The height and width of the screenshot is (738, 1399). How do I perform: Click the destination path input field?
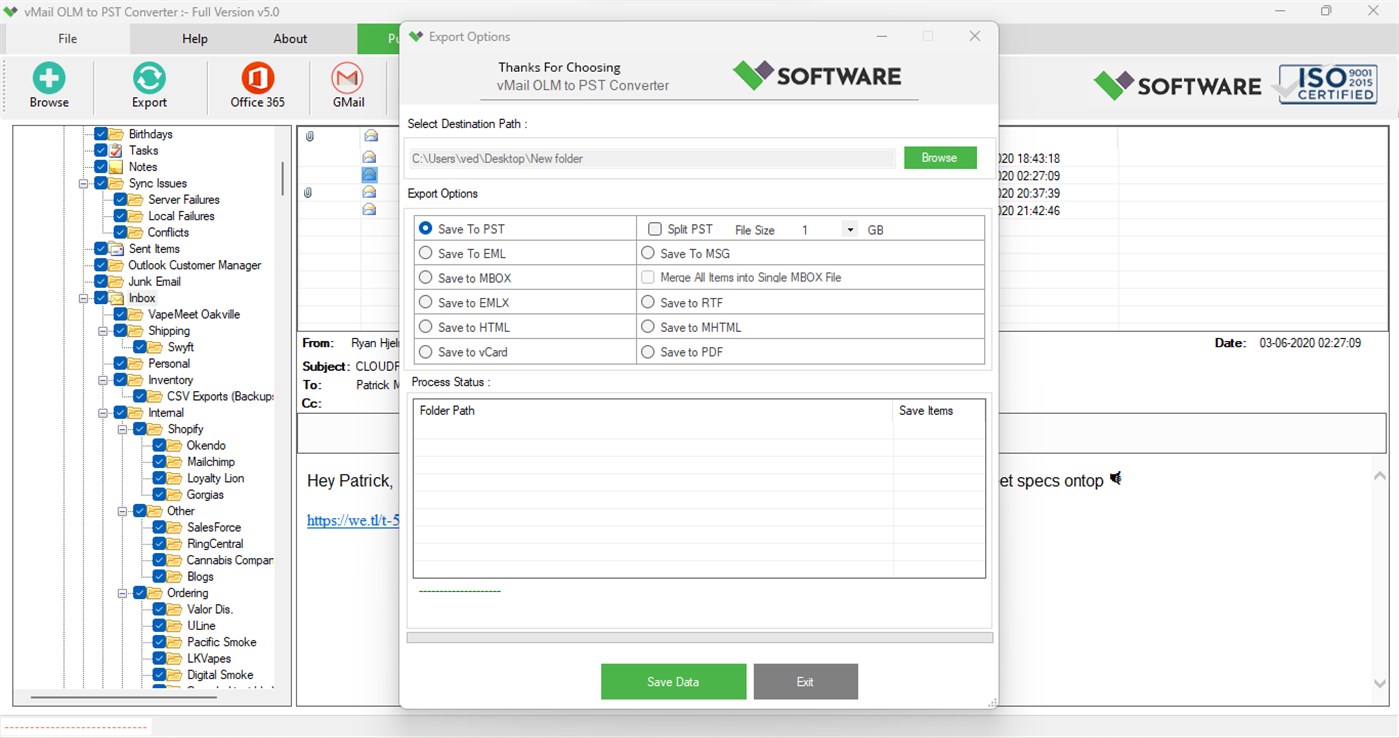651,157
